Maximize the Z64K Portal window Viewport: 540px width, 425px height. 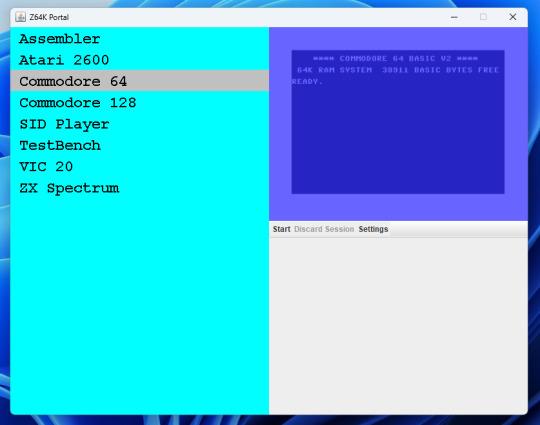(483, 17)
